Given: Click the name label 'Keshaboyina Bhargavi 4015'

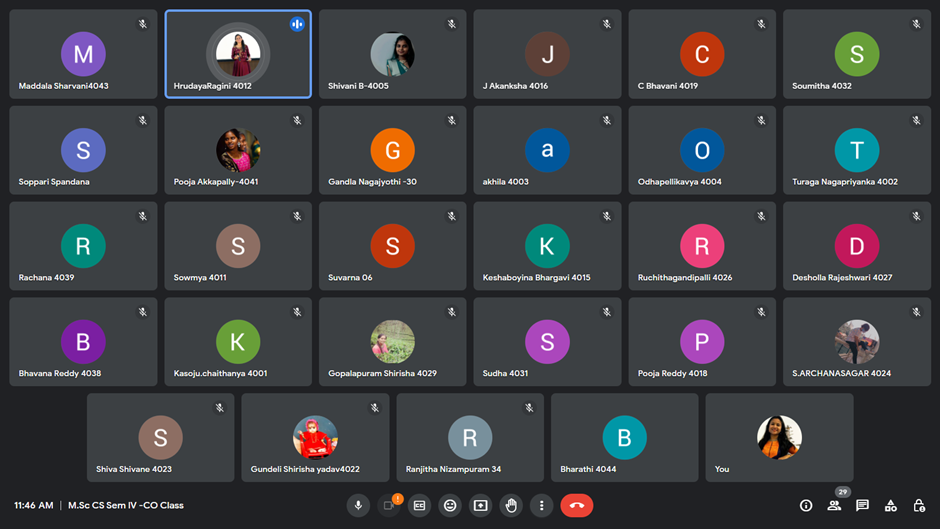Looking at the screenshot, I should [x=537, y=278].
